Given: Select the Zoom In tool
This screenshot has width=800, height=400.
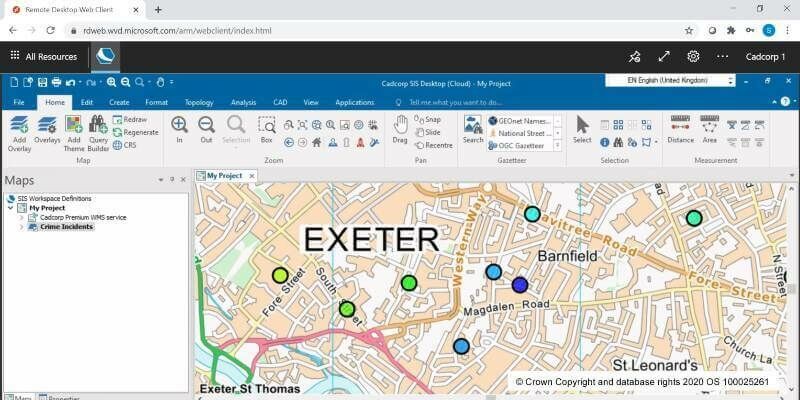Looking at the screenshot, I should (x=180, y=130).
